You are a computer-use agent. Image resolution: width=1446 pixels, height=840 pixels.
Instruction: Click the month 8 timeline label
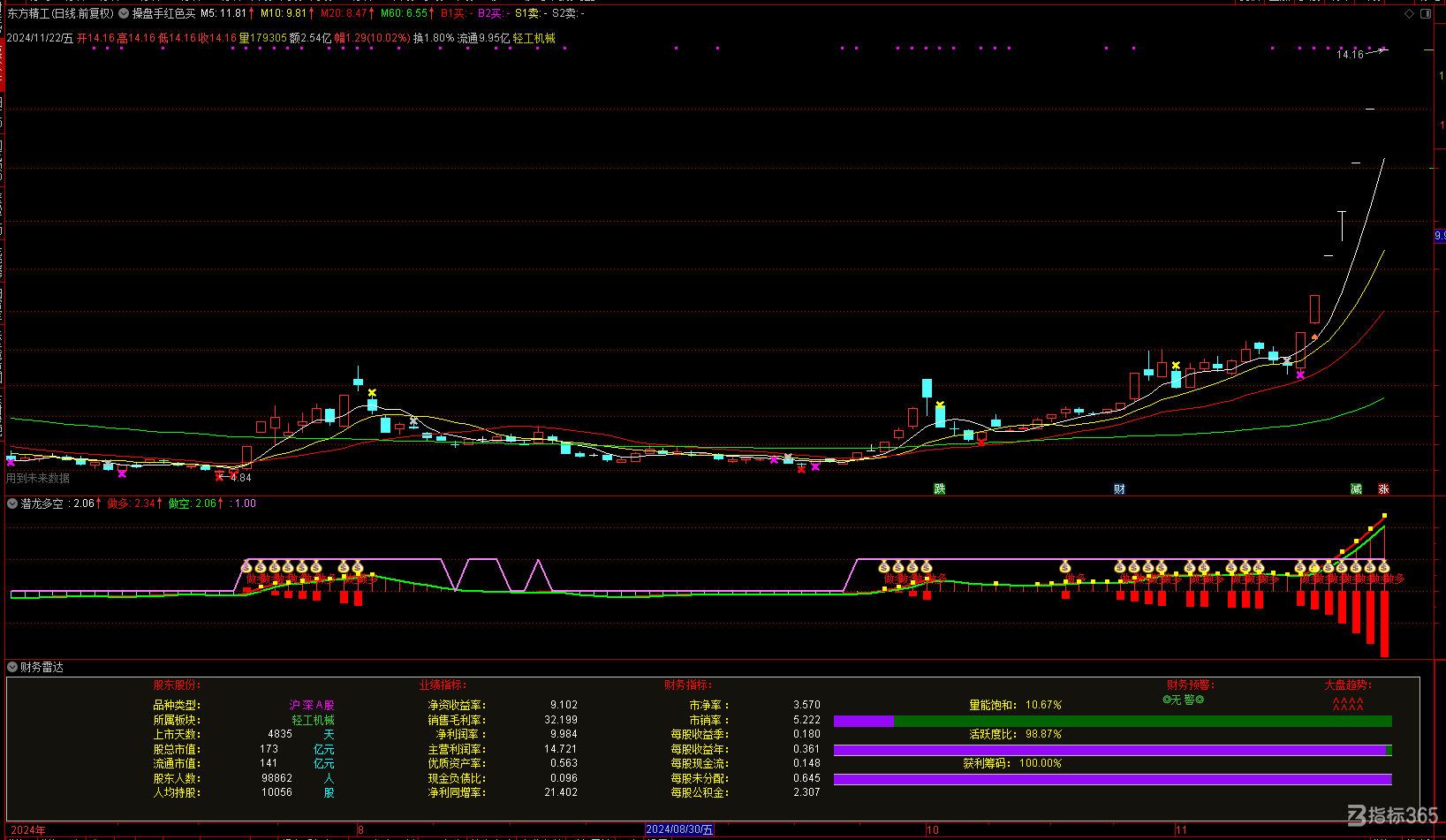360,830
